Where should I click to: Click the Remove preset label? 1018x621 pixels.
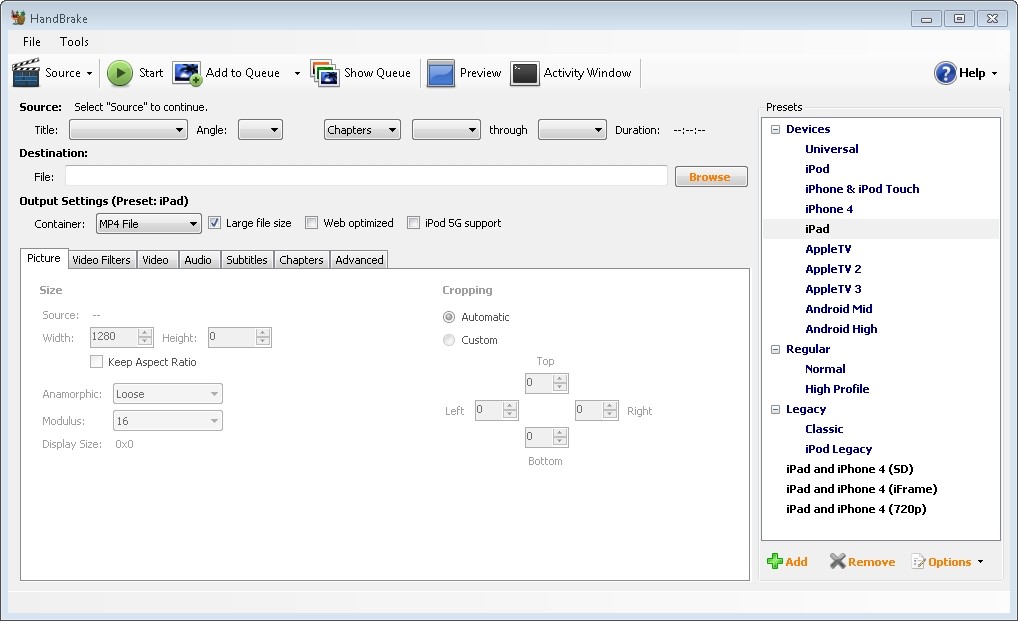point(871,562)
